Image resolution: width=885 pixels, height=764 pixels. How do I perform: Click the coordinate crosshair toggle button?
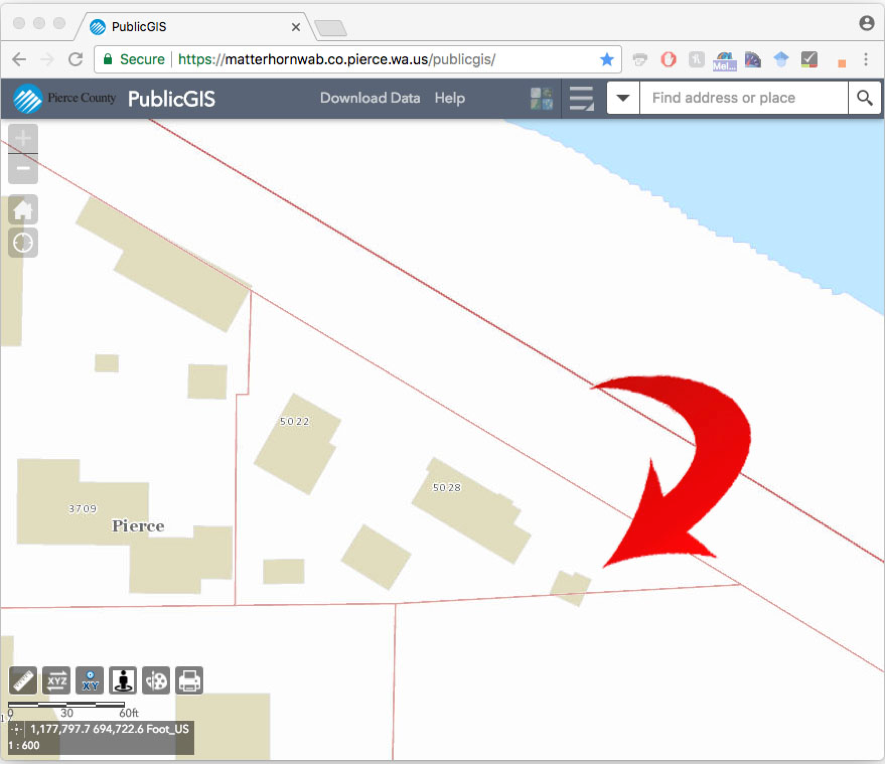[16, 729]
